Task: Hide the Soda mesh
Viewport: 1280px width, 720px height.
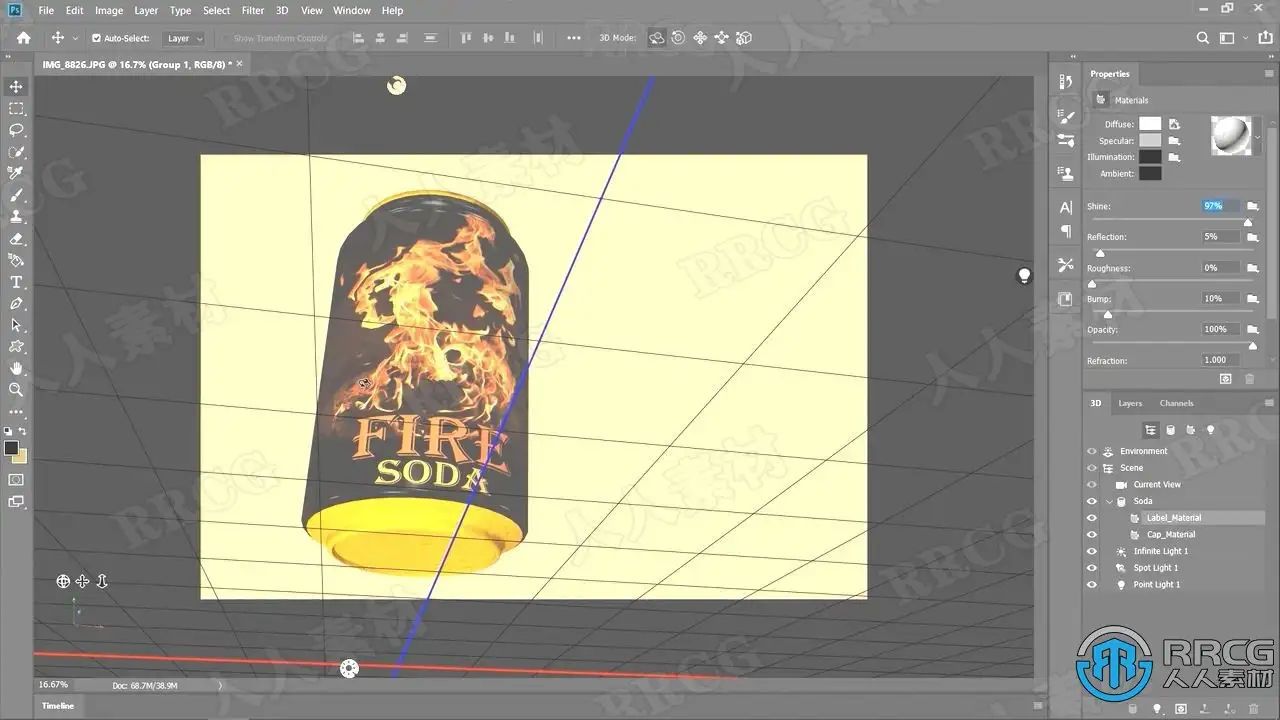Action: [1091, 501]
